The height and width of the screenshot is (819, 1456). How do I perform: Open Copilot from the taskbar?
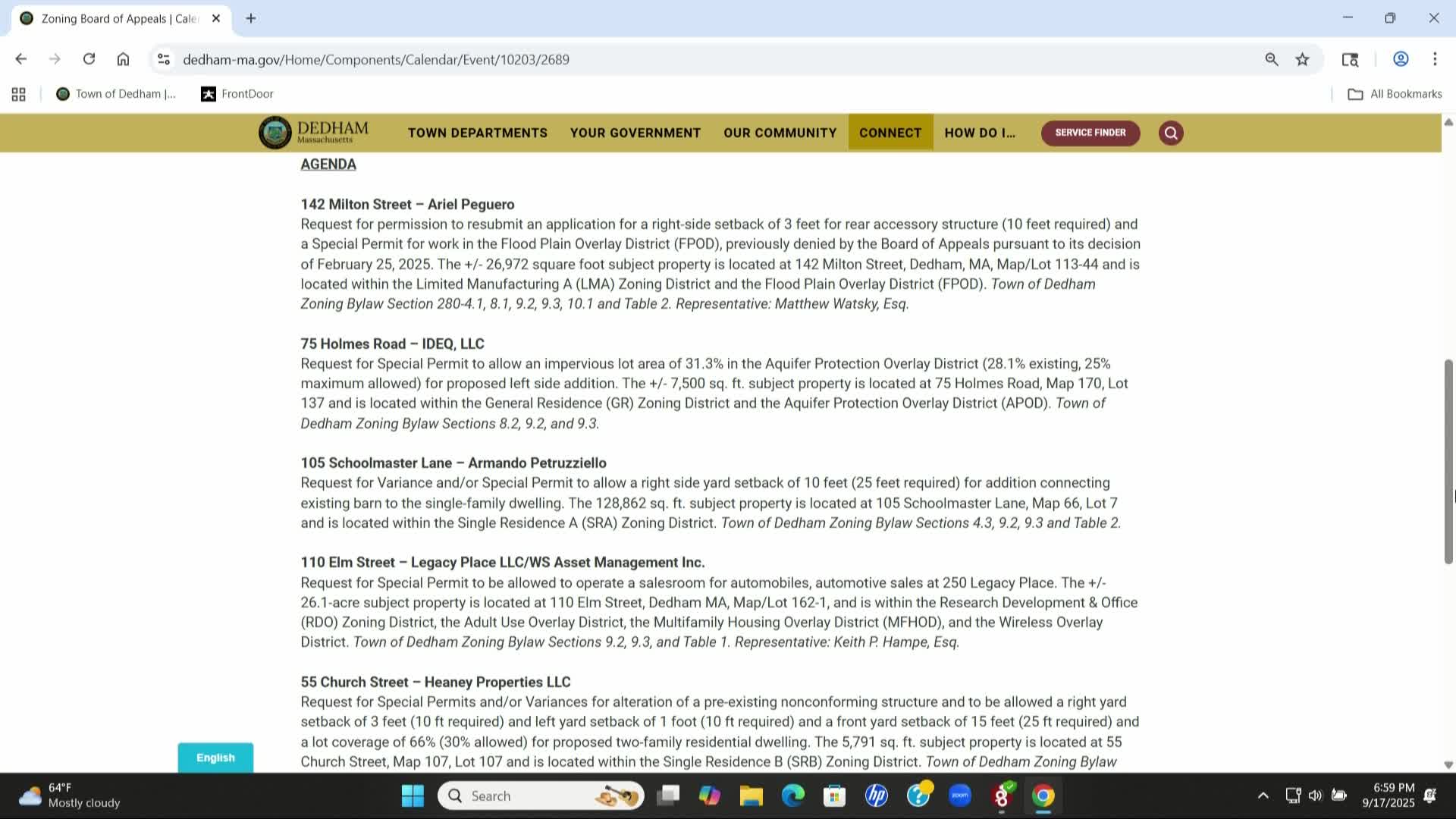(709, 795)
